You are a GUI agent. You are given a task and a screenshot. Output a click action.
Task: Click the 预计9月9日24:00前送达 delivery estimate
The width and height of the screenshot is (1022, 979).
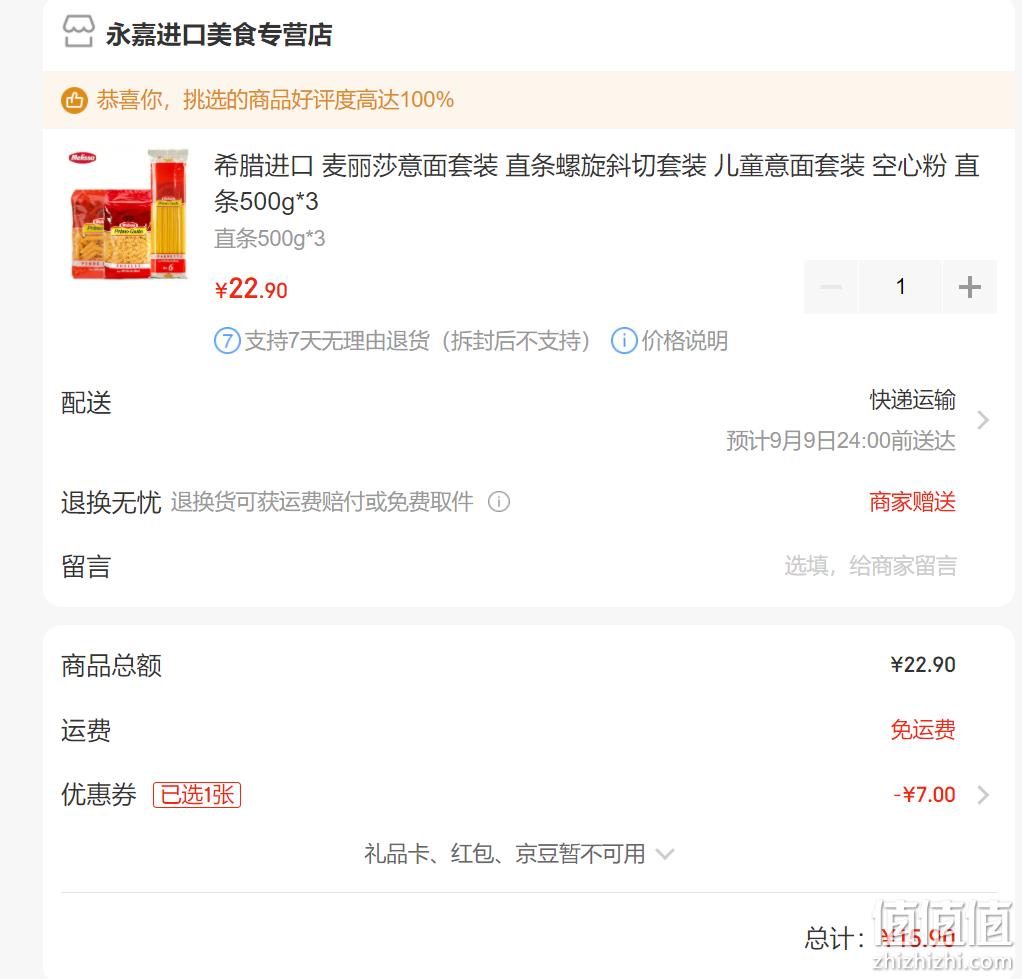click(x=841, y=441)
